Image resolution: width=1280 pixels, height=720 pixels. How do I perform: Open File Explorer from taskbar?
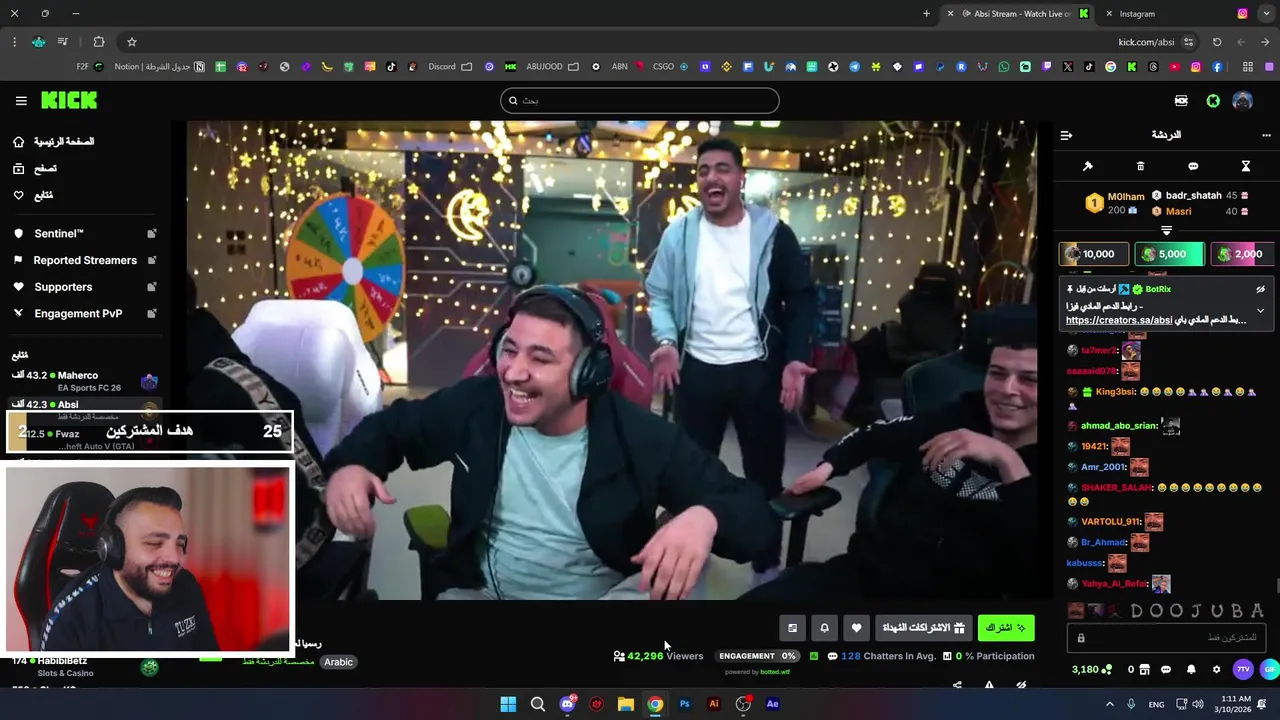point(626,704)
